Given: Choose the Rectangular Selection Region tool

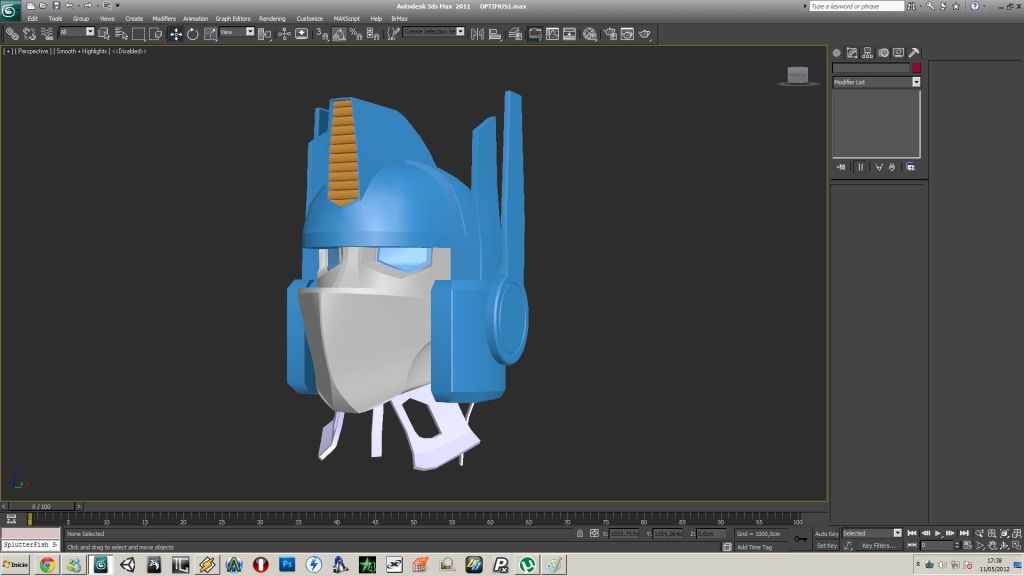Looking at the screenshot, I should (138, 34).
